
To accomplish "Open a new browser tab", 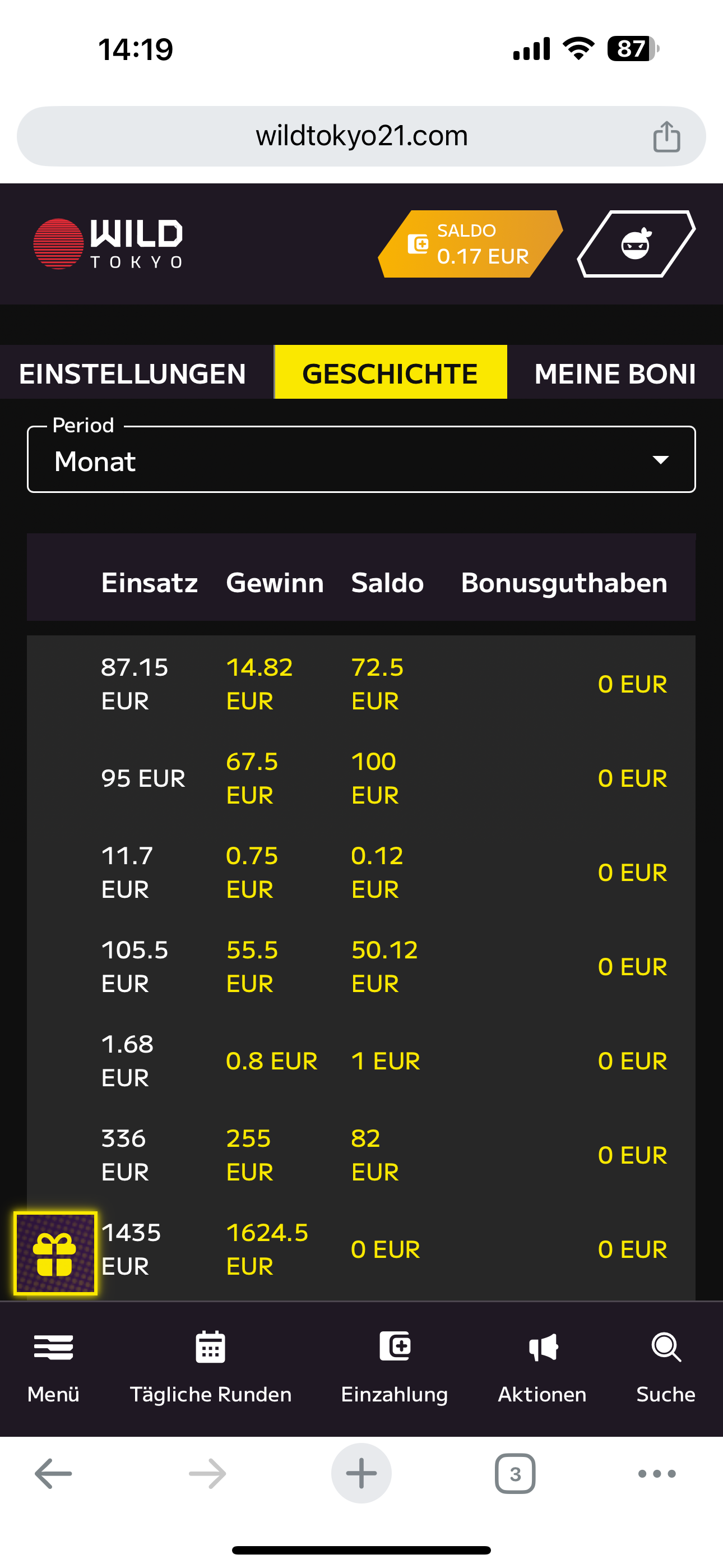I will (x=361, y=1474).
